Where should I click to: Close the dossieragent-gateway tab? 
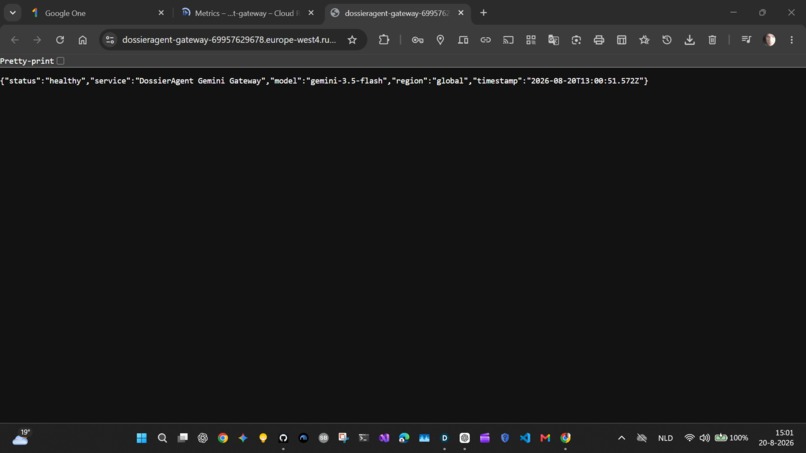pyautogui.click(x=461, y=13)
